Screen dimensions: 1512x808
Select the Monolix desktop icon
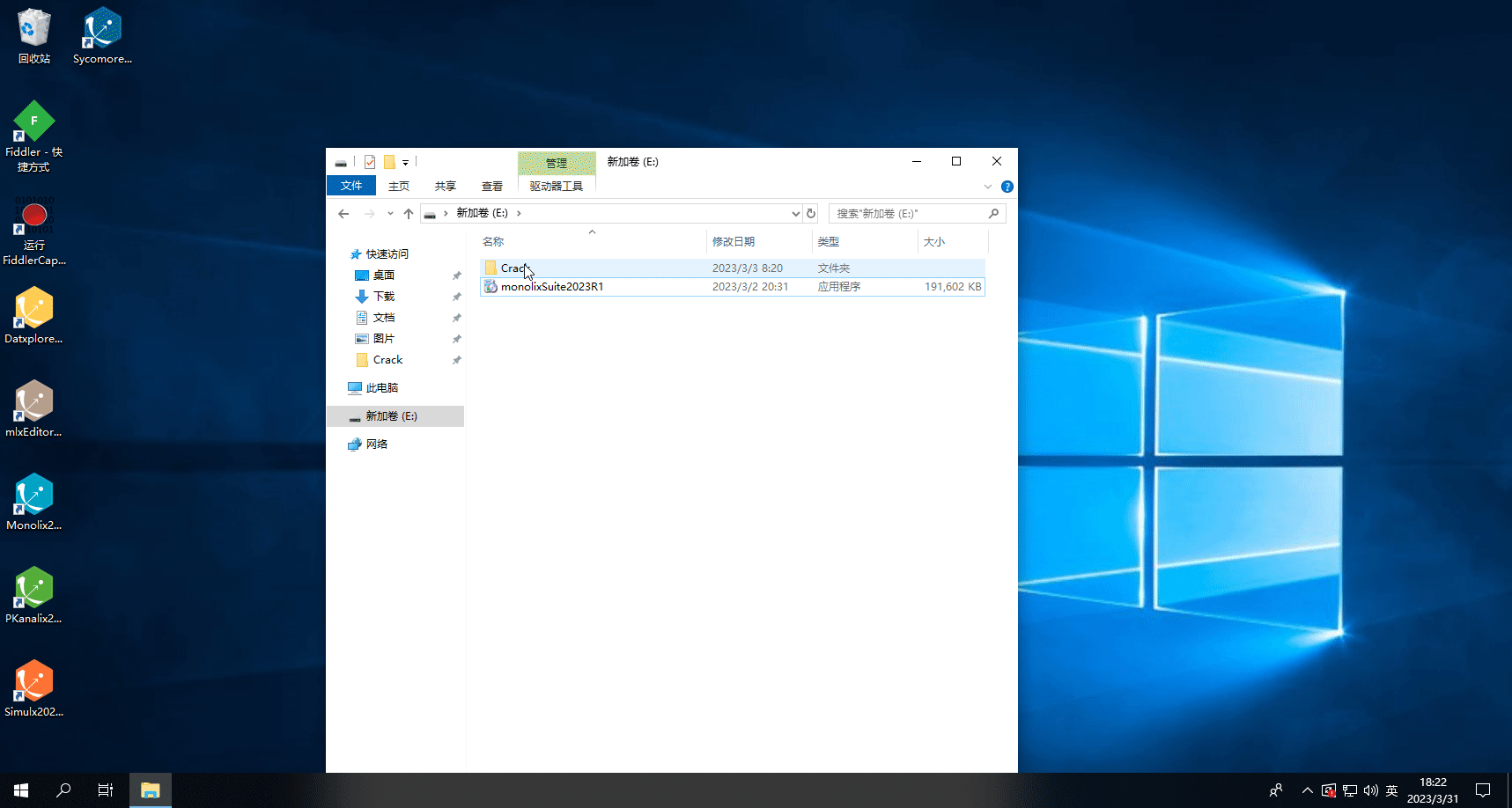pyautogui.click(x=33, y=502)
